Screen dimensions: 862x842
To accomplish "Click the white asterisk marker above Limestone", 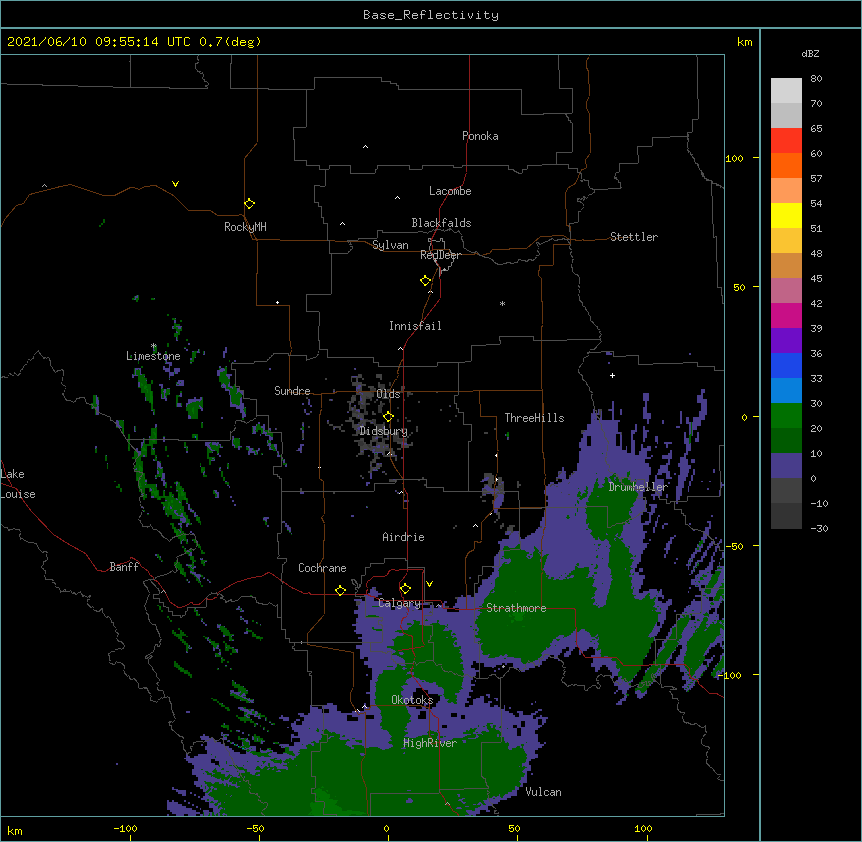I will click(x=154, y=346).
